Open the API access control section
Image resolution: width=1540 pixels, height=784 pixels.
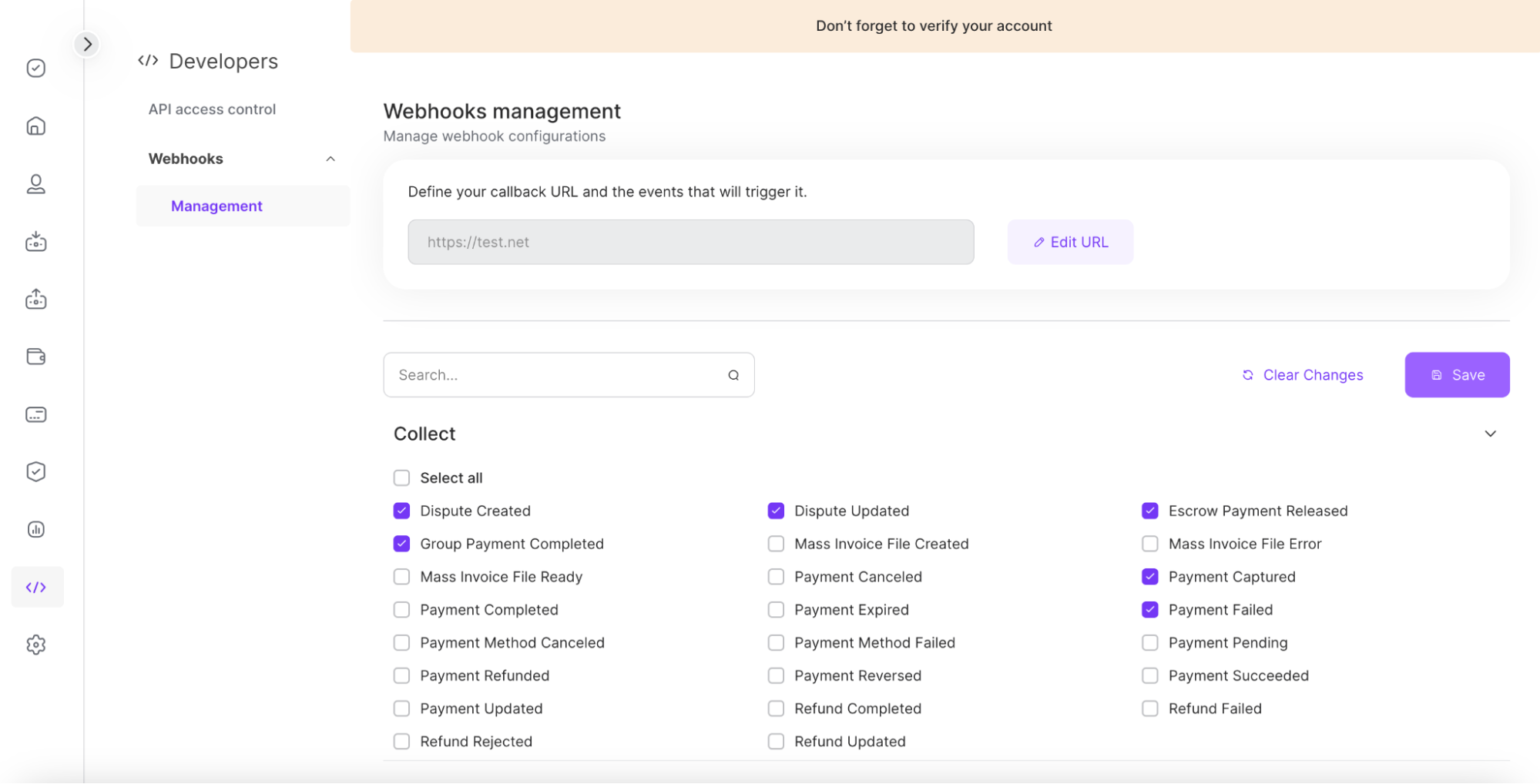coord(212,109)
